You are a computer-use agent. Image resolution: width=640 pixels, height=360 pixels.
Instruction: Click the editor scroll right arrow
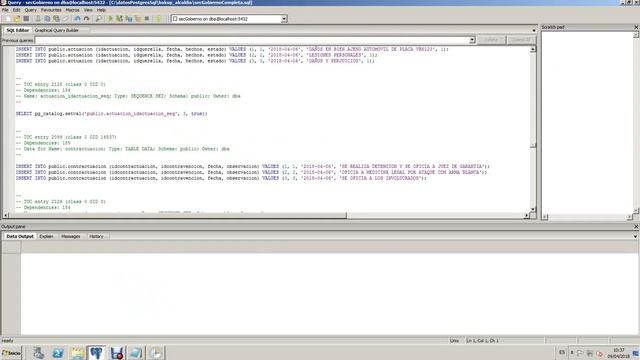tap(527, 216)
